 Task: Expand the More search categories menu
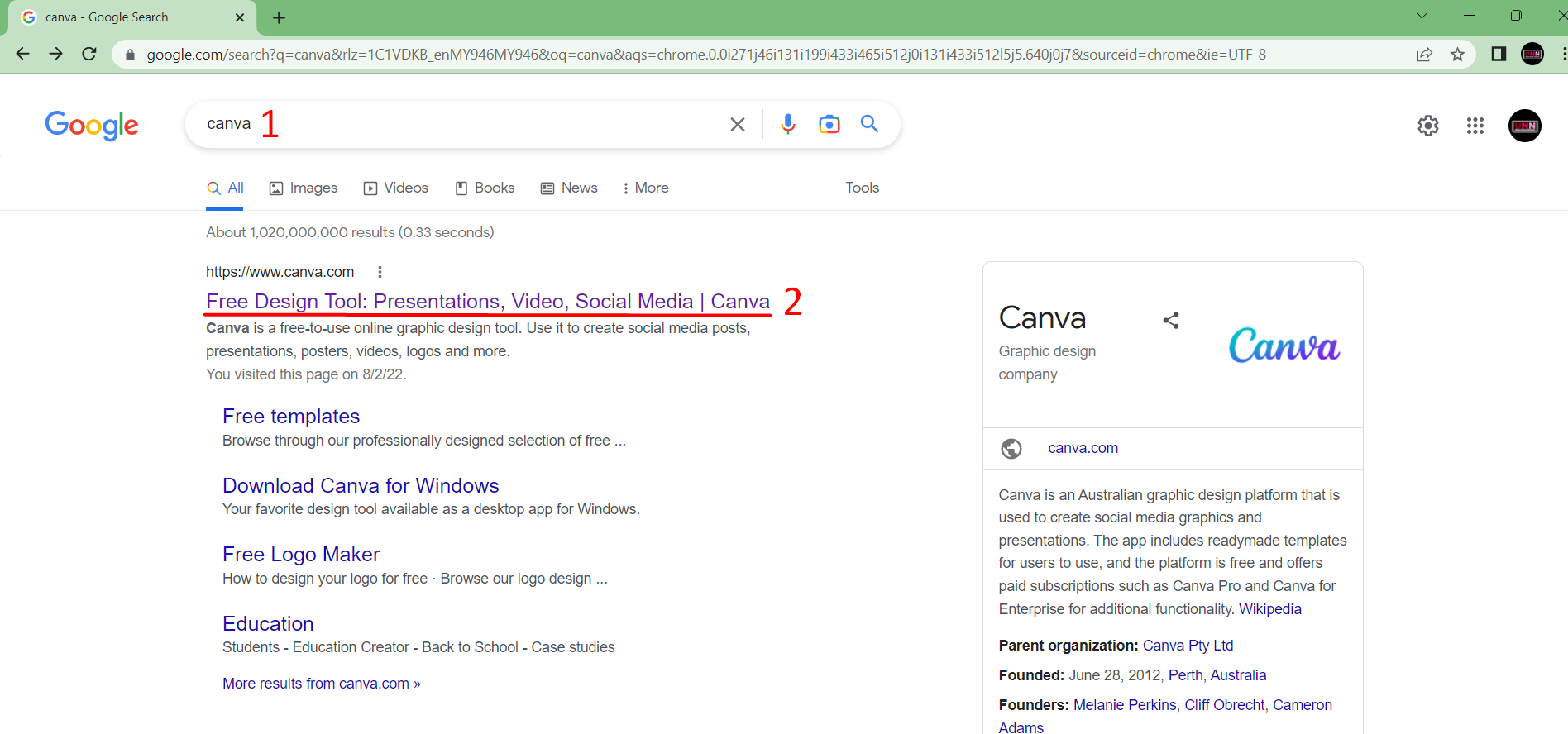click(x=646, y=188)
